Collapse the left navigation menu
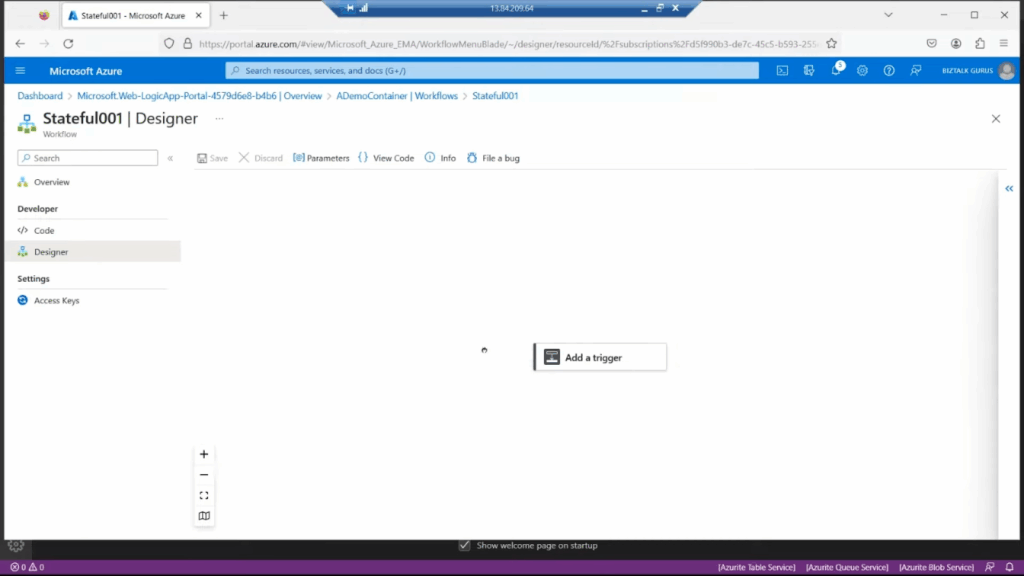The height and width of the screenshot is (576, 1024). 170,158
